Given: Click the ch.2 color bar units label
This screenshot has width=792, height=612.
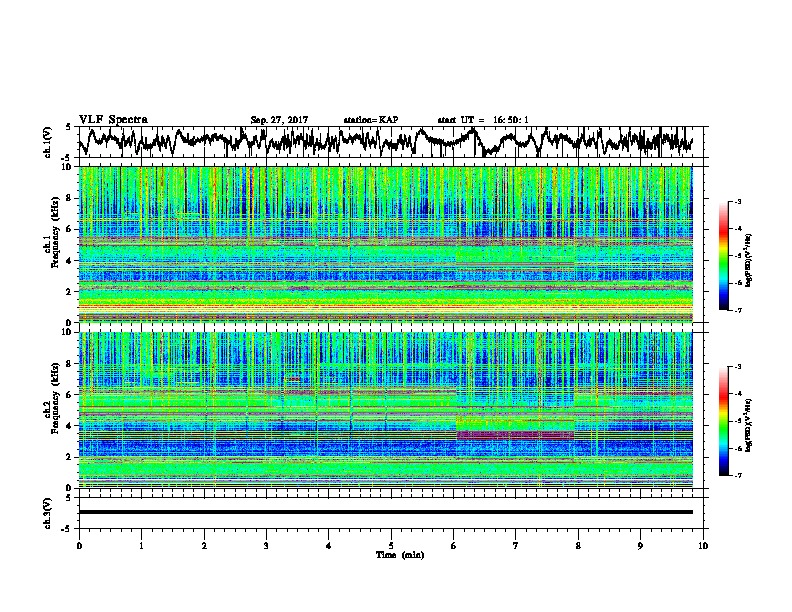Looking at the screenshot, I should coord(749,425).
